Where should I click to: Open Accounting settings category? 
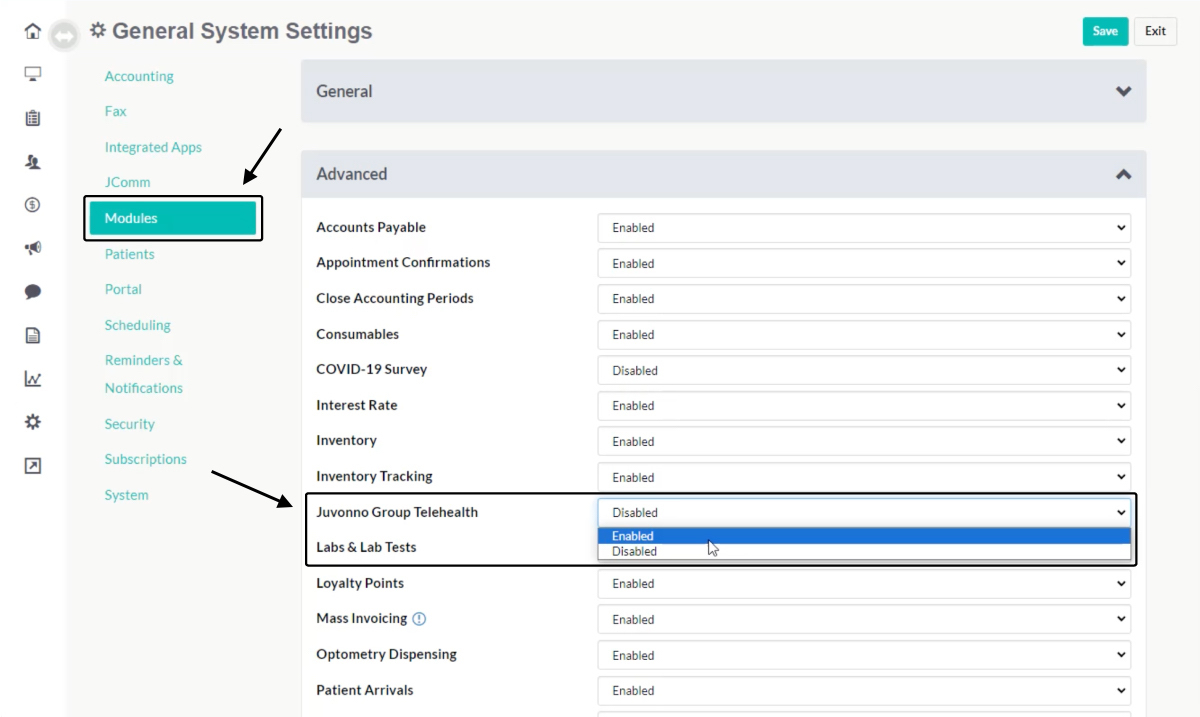(139, 76)
